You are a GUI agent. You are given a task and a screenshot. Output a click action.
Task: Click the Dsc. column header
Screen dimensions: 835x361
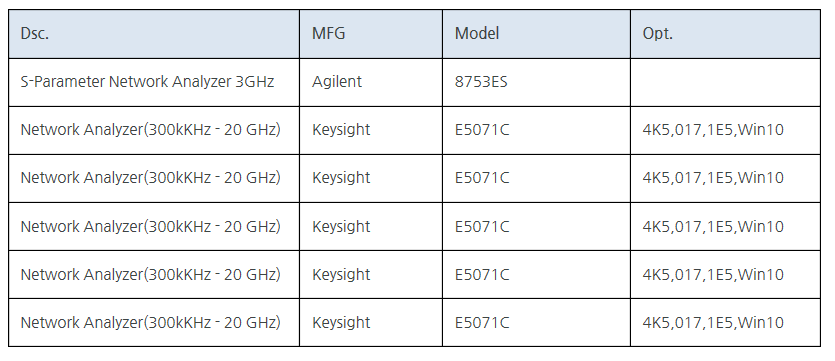click(154, 34)
